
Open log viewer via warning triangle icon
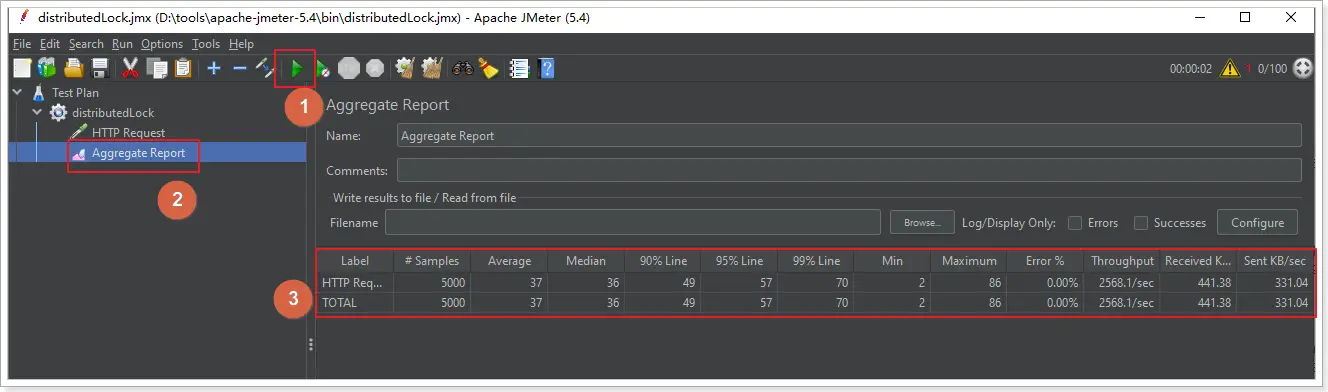click(x=1230, y=69)
